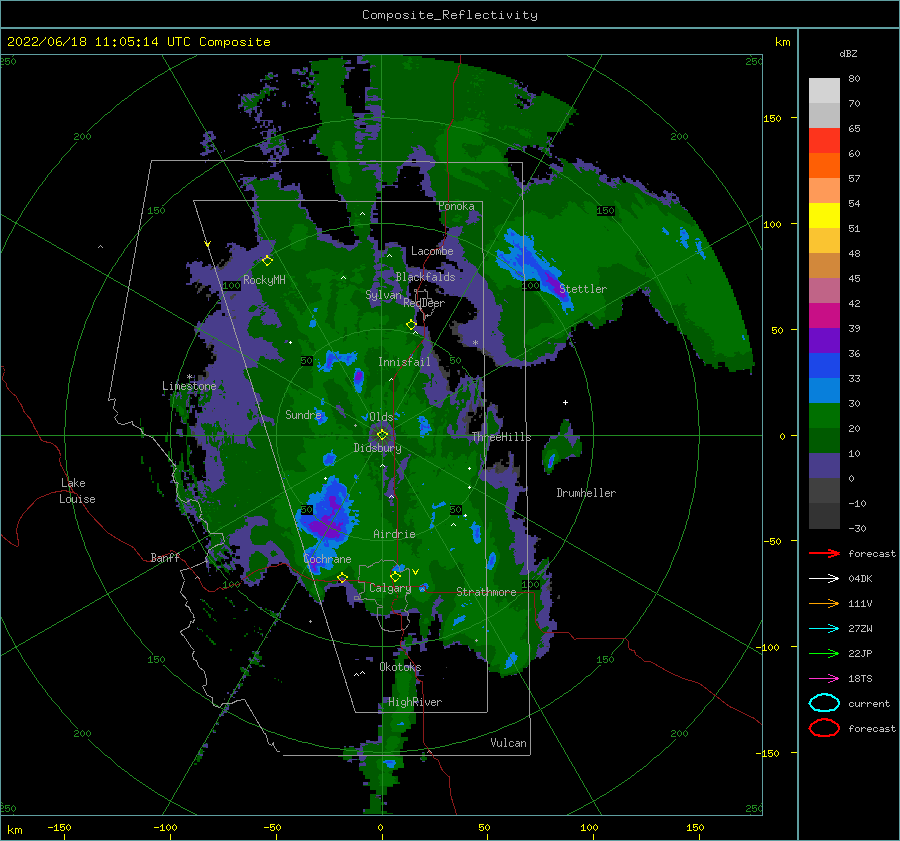The width and height of the screenshot is (900, 841).
Task: Click the cyan 27ZW arrow icon
Action: (x=824, y=629)
